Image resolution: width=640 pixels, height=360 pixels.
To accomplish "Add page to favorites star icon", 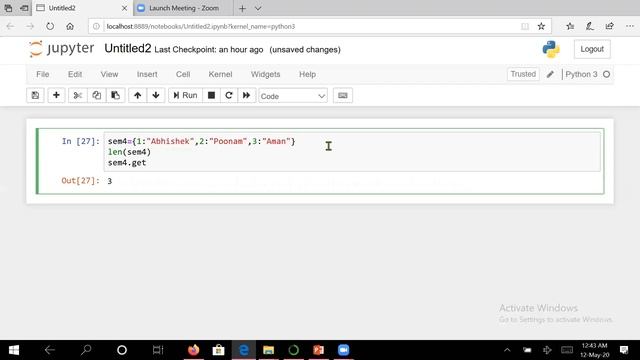I will [541, 27].
